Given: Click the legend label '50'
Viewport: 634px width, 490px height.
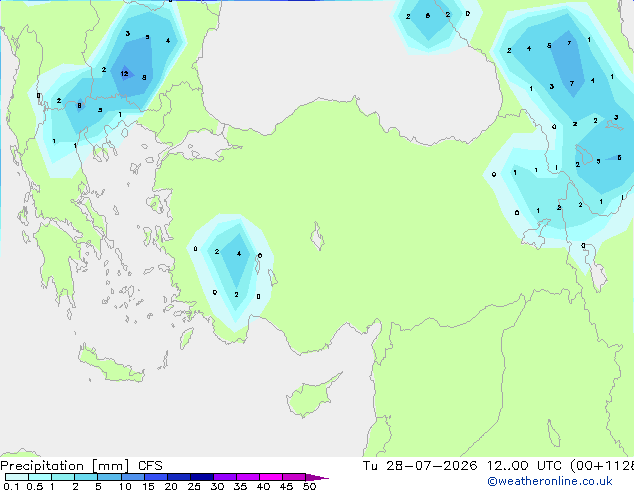Looking at the screenshot, I should (x=309, y=486).
